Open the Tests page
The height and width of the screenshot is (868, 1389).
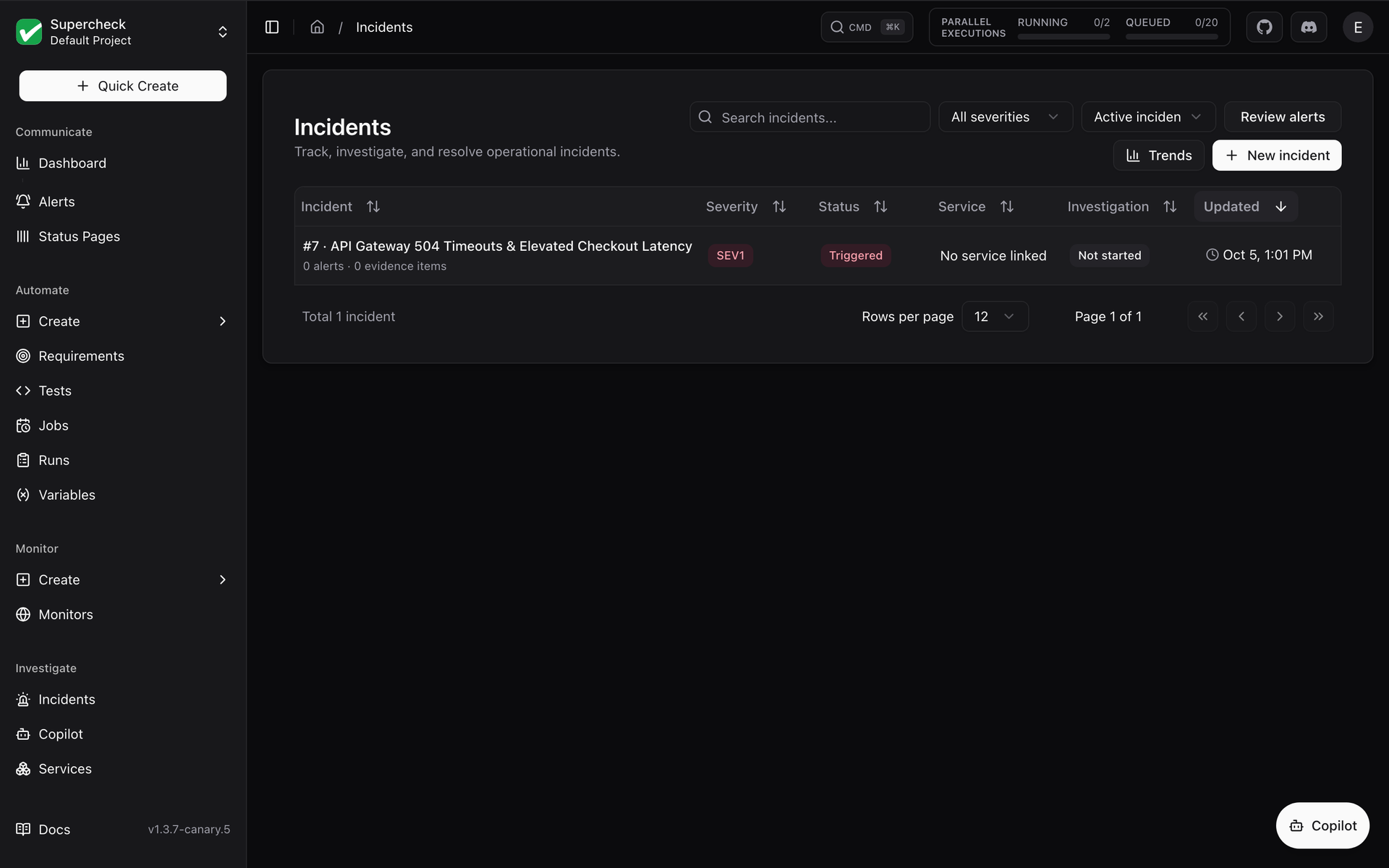[x=122, y=391]
